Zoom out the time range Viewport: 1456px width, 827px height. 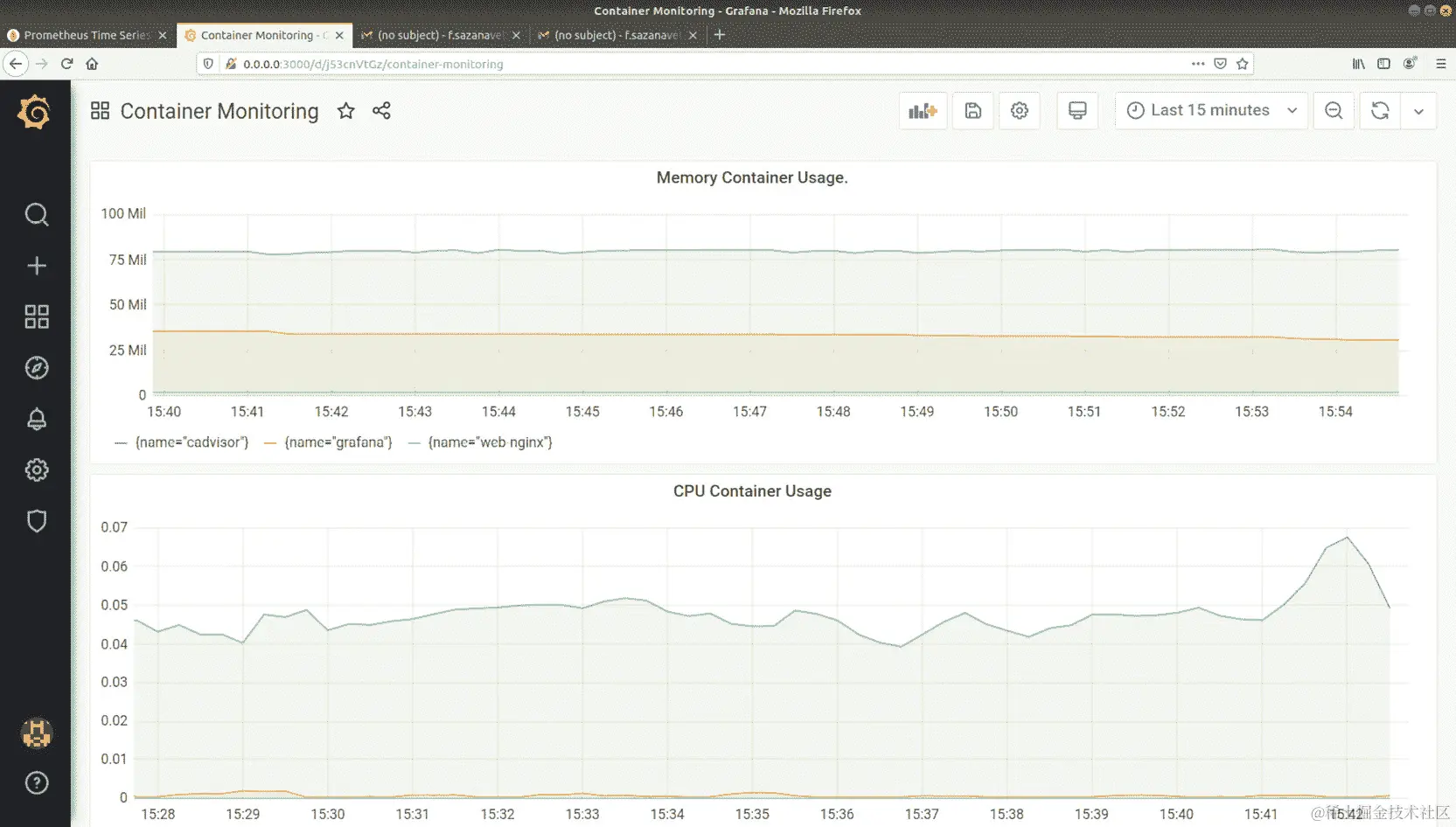pyautogui.click(x=1334, y=111)
